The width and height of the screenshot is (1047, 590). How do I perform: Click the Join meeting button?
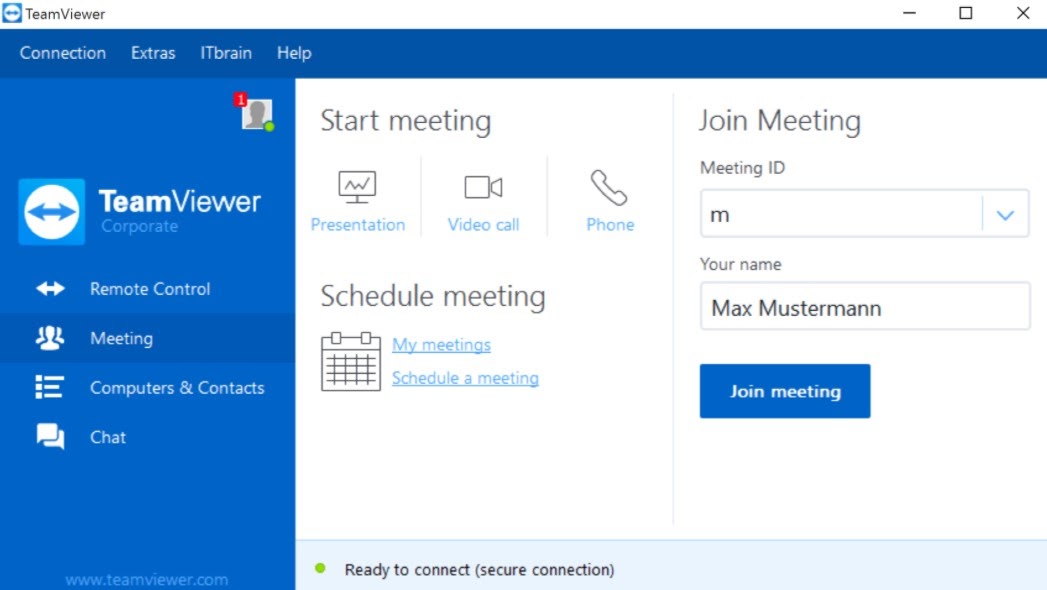[785, 391]
